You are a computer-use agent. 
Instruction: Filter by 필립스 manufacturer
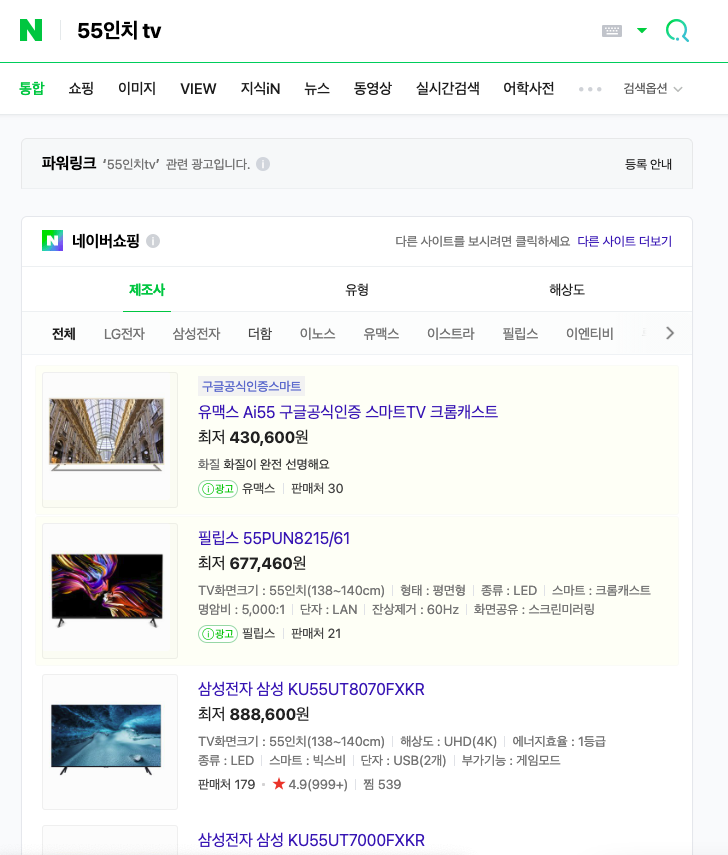point(520,334)
